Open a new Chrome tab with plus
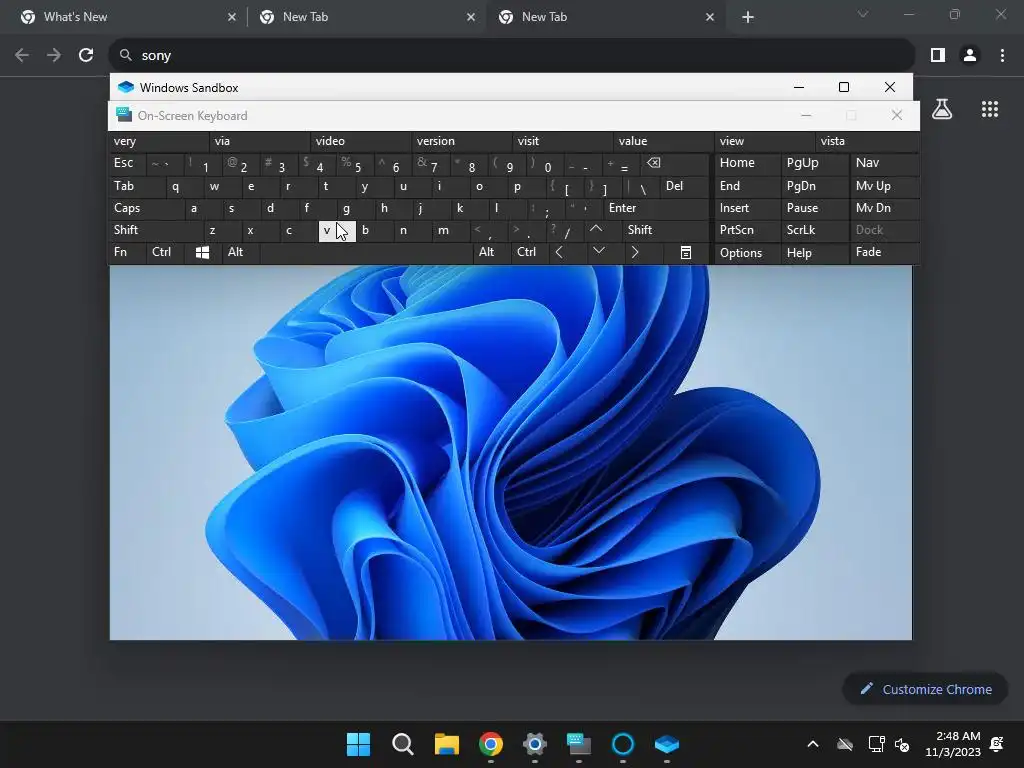The height and width of the screenshot is (768, 1024). click(748, 17)
